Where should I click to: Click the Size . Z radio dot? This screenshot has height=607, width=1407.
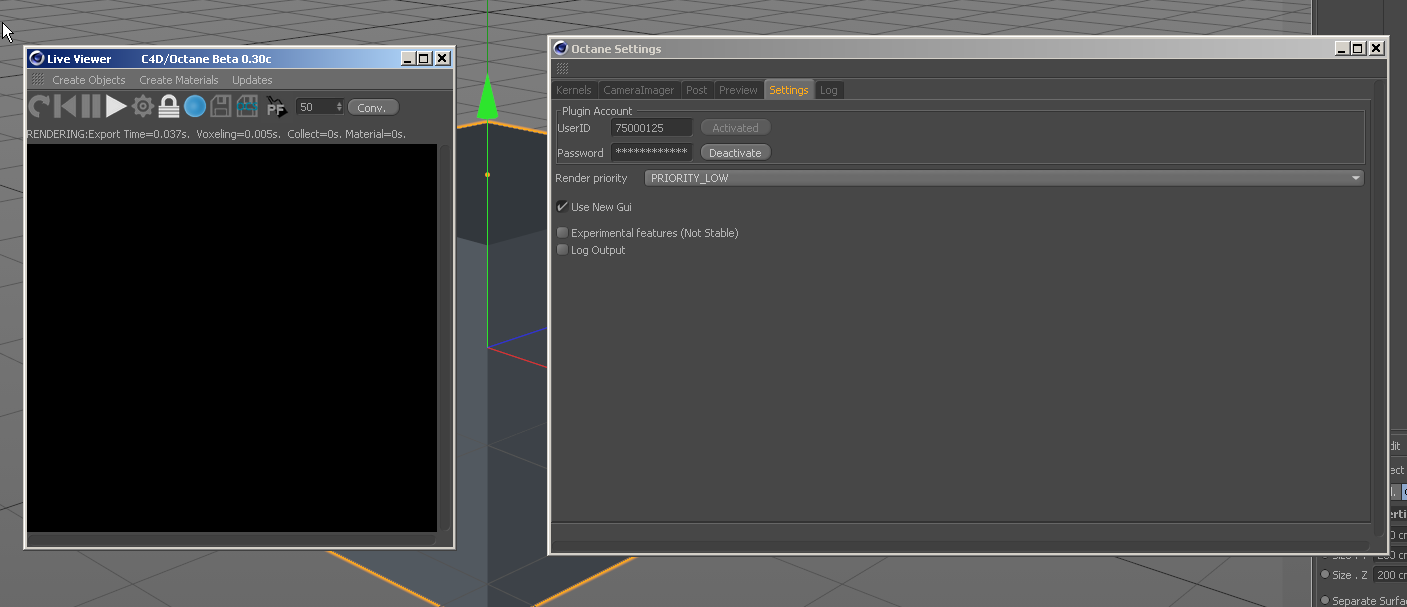pyautogui.click(x=1325, y=575)
